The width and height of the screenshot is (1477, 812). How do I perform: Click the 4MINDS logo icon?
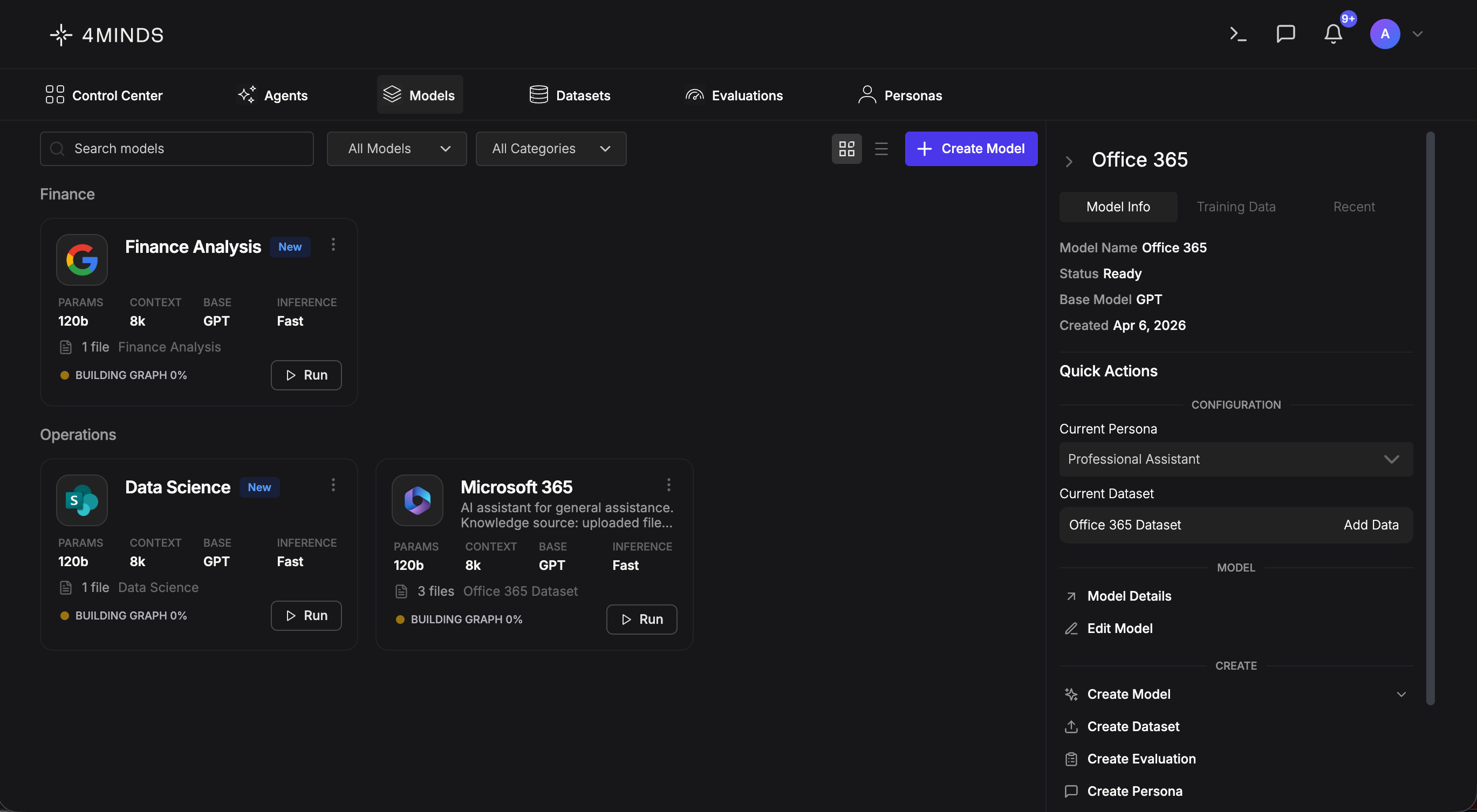[x=61, y=35]
